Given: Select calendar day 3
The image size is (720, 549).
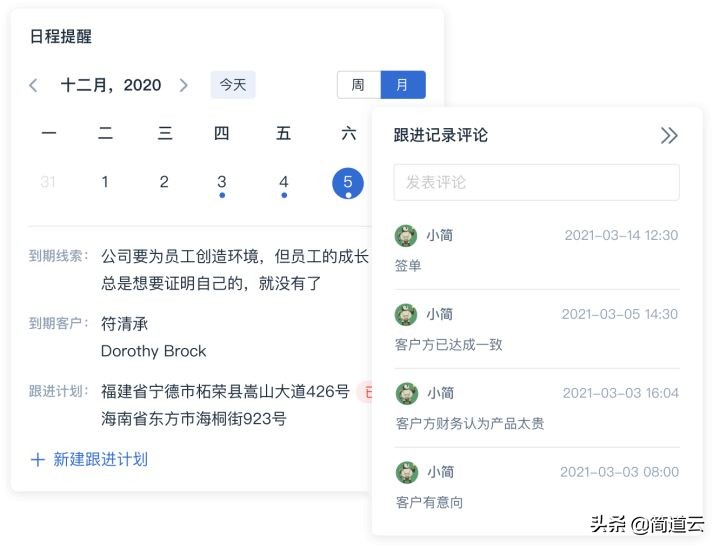Looking at the screenshot, I should point(222,182).
